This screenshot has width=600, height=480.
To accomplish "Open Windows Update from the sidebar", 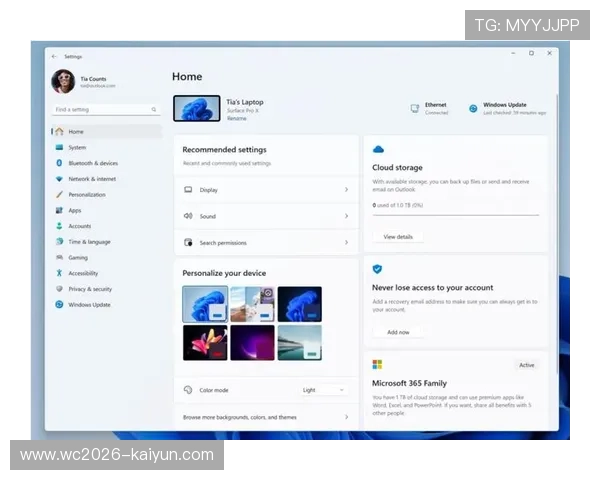I will pyautogui.click(x=89, y=305).
